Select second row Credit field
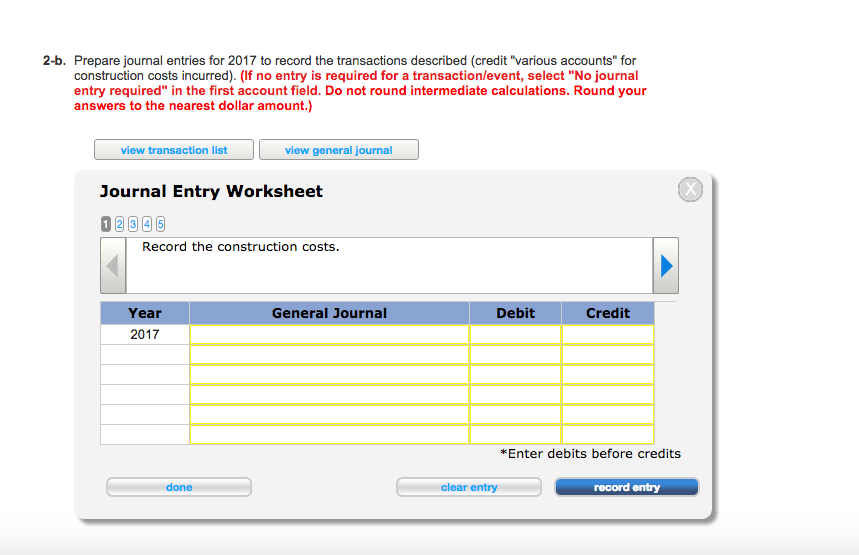 point(608,354)
